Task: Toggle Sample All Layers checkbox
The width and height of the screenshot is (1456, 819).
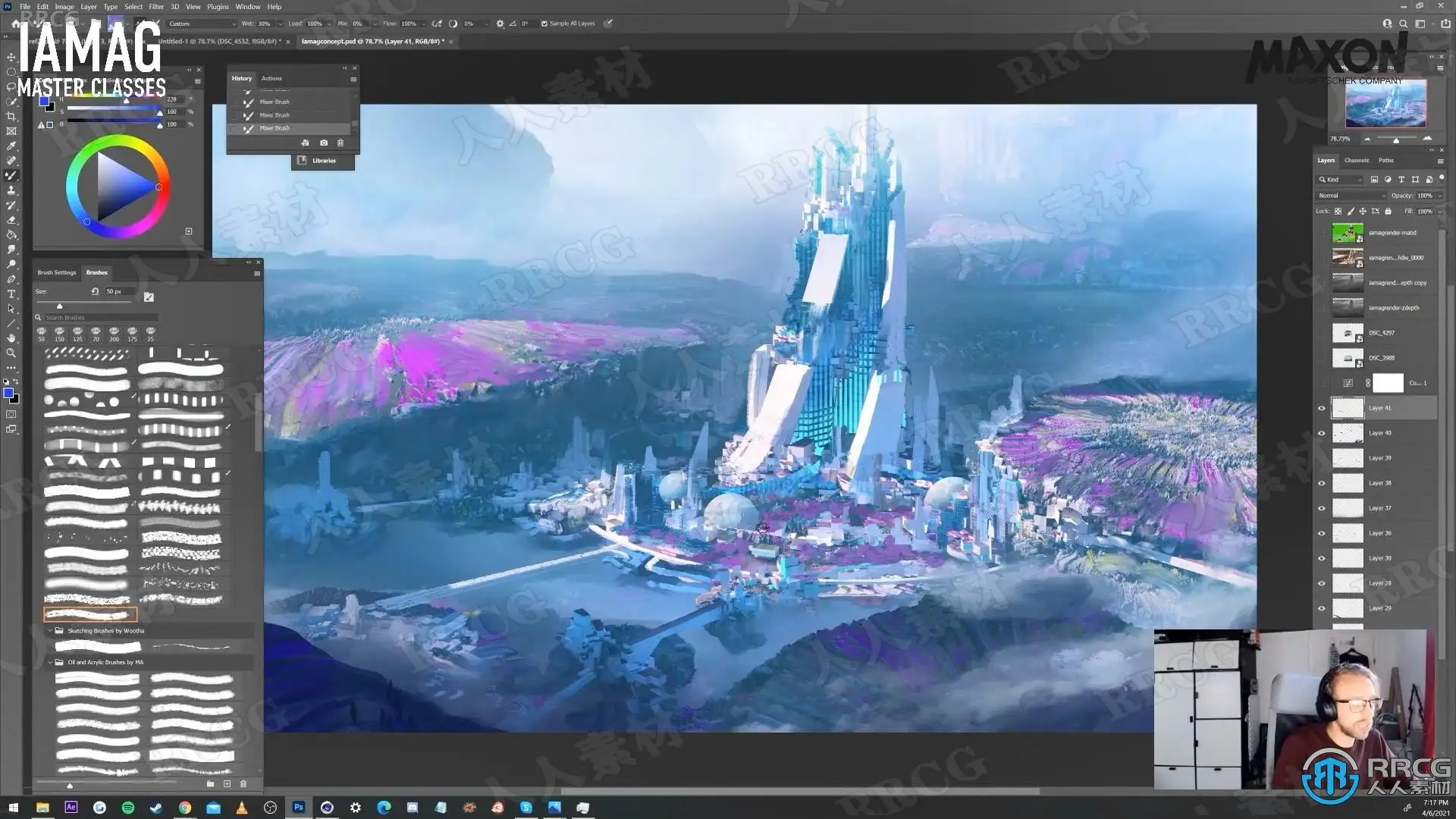Action: [544, 24]
